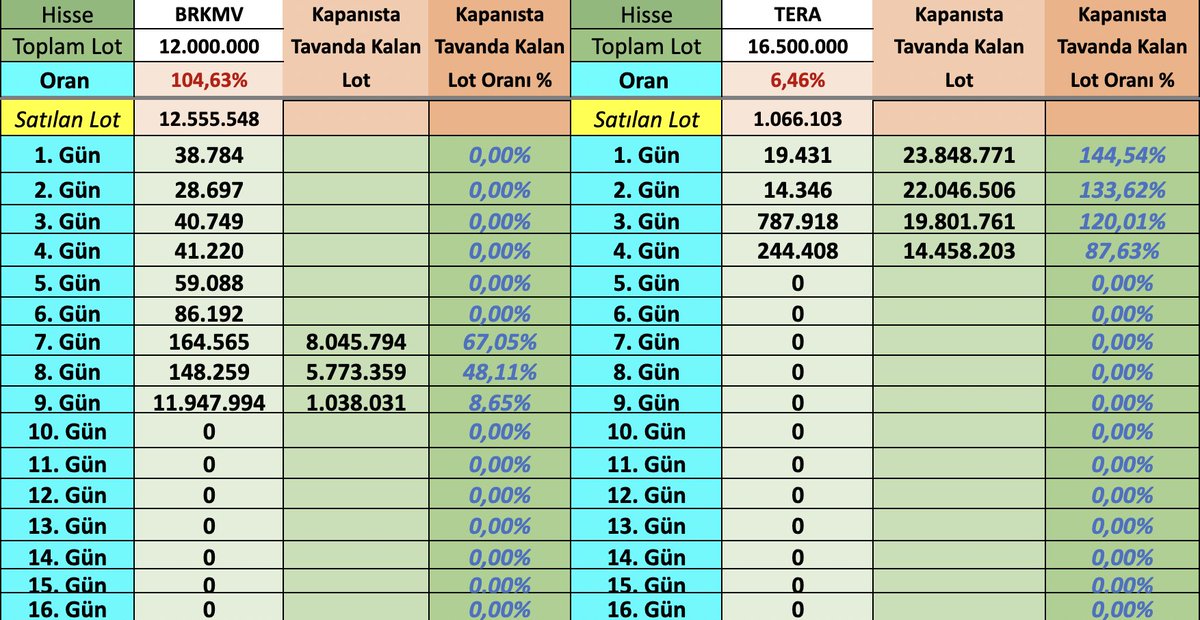Select the 164.565 cell in BRKMV day 7
The image size is (1200, 620).
pyautogui.click(x=208, y=342)
